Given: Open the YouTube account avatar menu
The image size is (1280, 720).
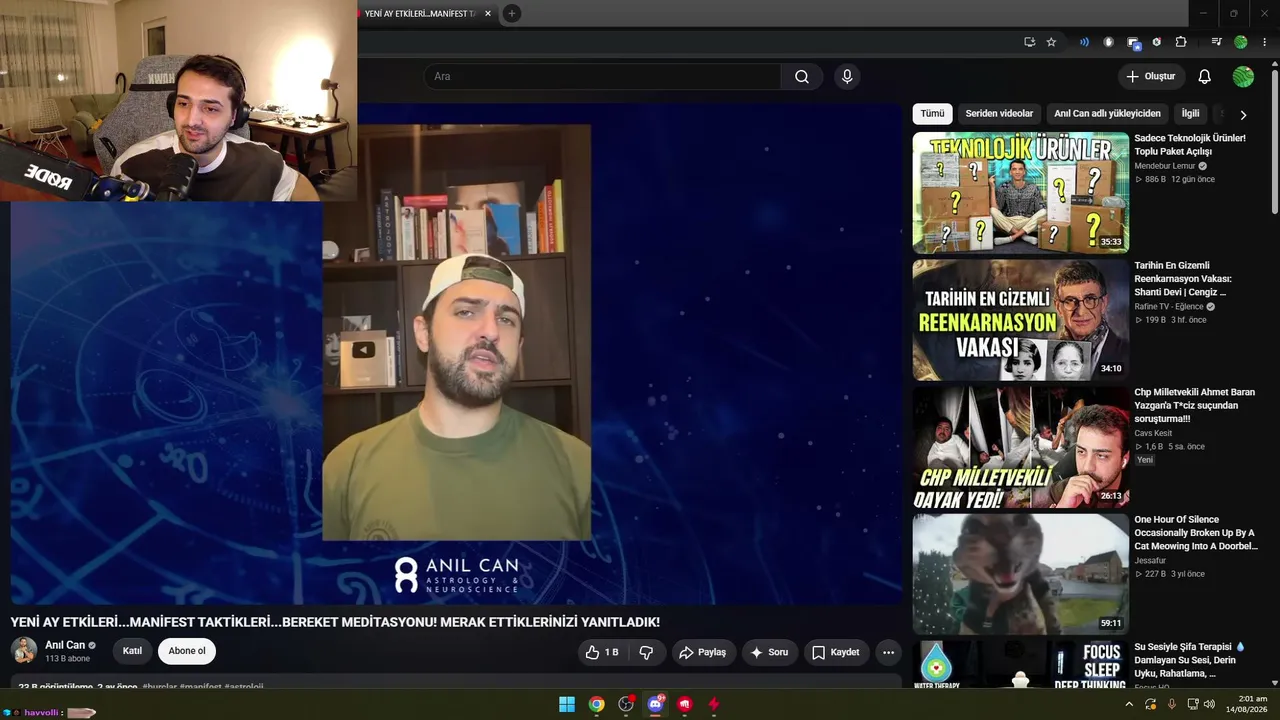Looking at the screenshot, I should tap(1243, 77).
